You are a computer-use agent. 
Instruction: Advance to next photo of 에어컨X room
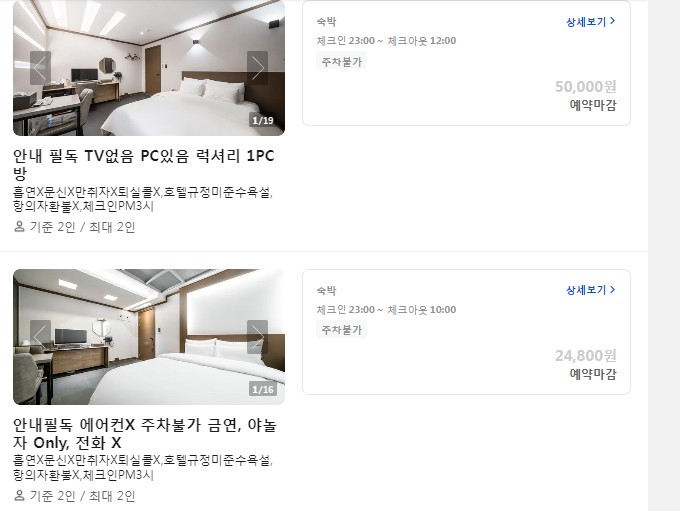point(257,337)
